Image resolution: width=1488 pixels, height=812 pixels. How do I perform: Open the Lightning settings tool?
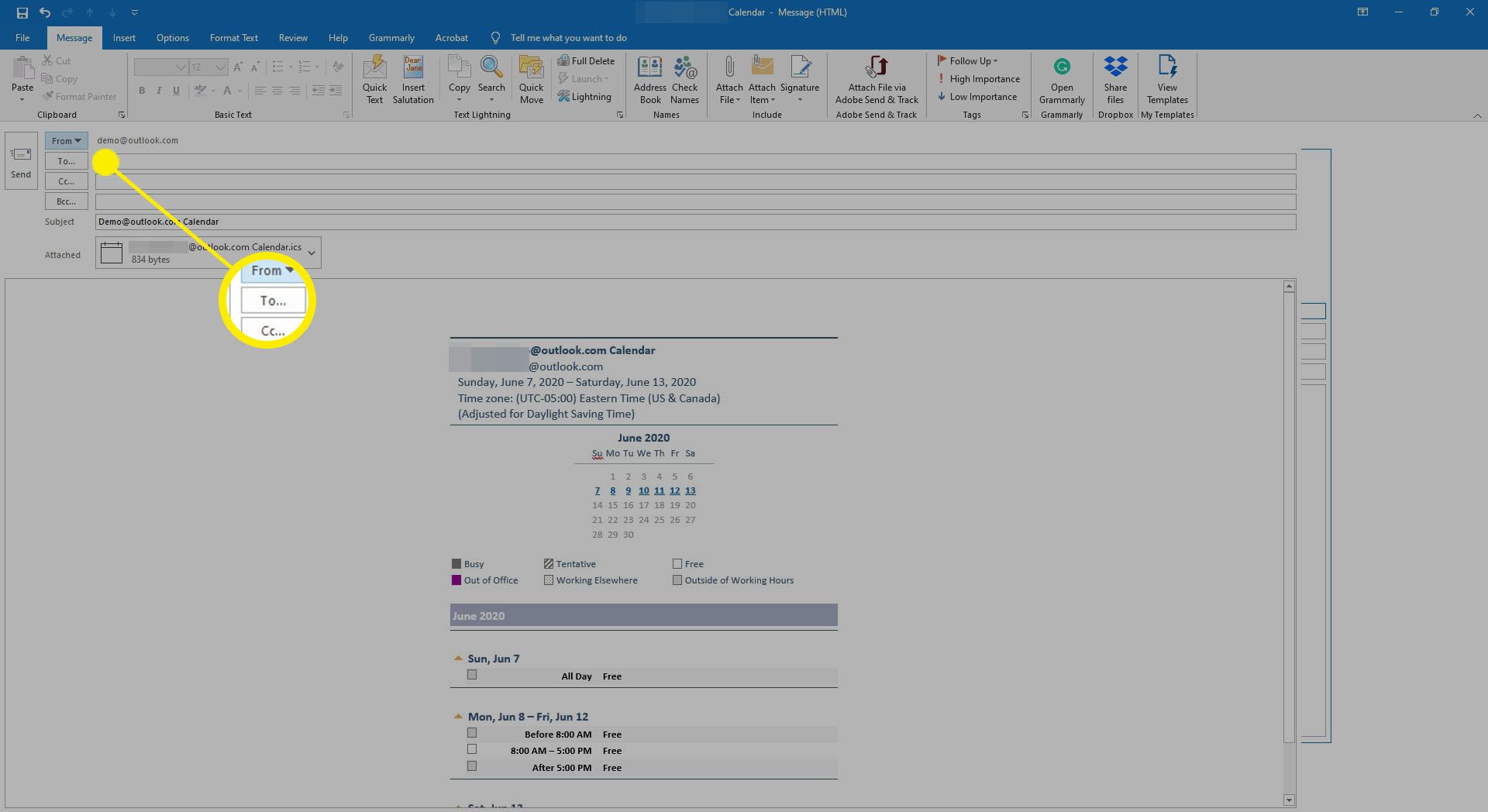[x=584, y=97]
